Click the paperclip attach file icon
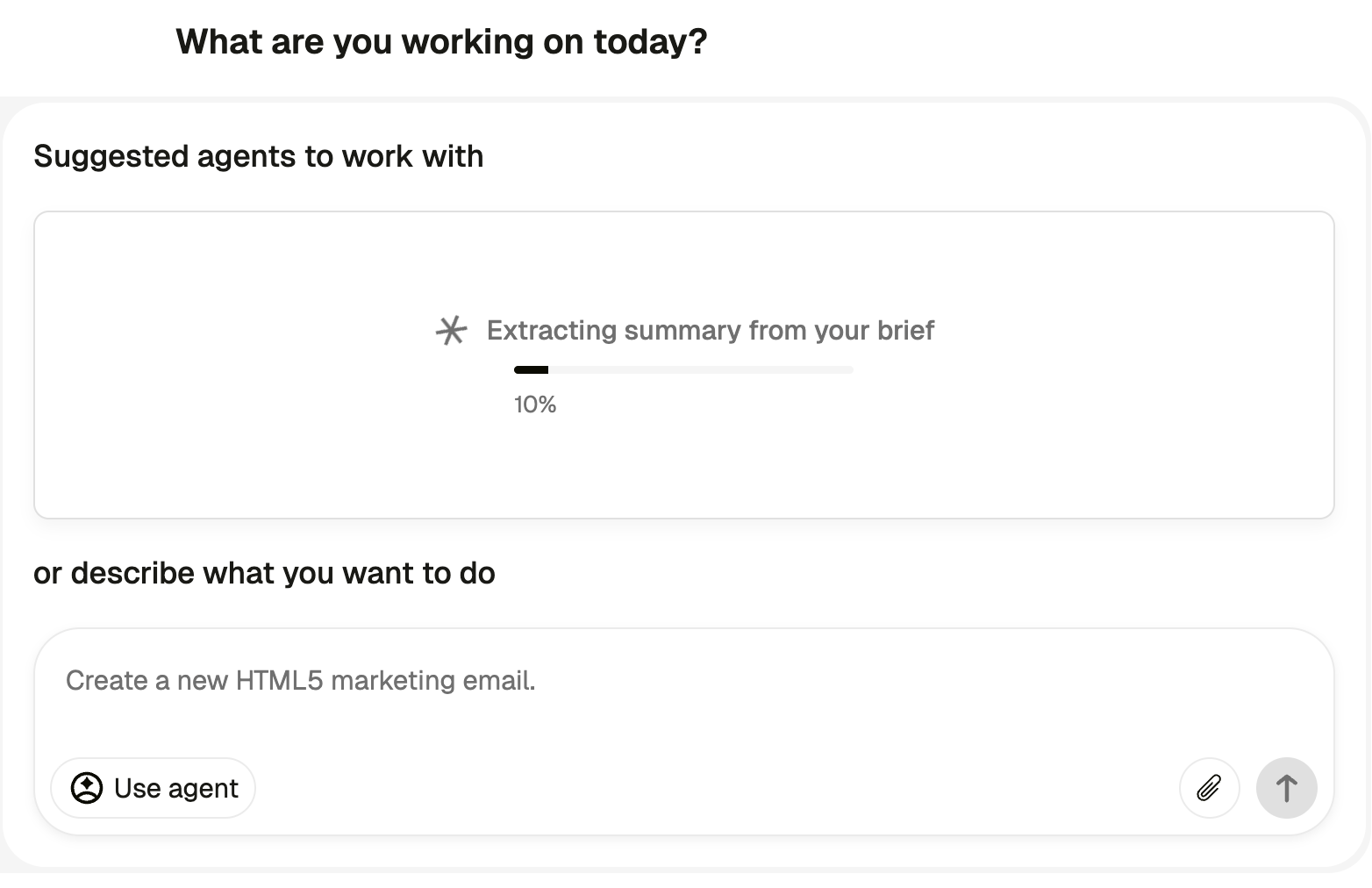Screen dimensions: 1372x888 click(x=1209, y=788)
